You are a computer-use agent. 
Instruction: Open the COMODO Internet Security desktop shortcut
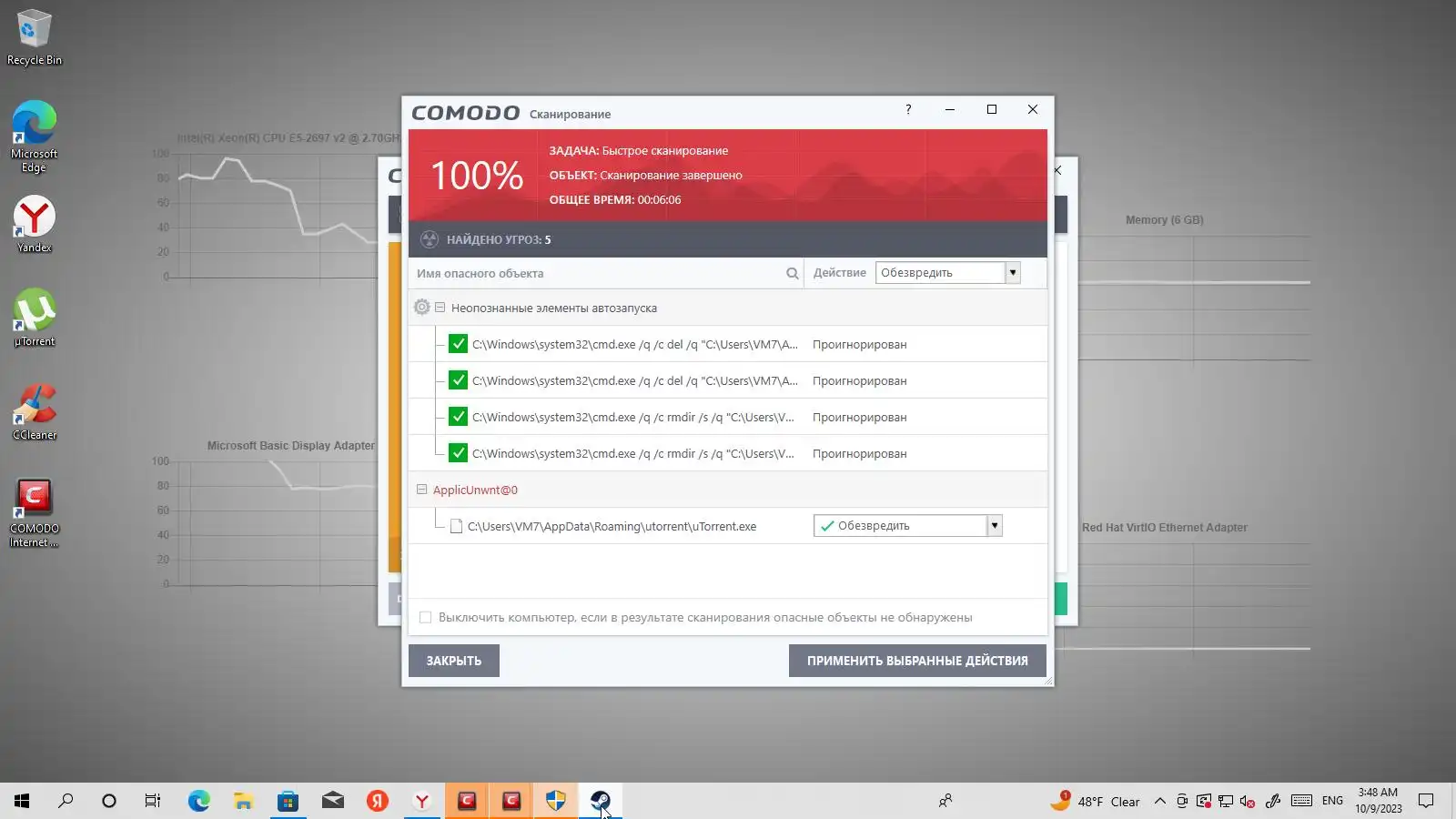[35, 512]
